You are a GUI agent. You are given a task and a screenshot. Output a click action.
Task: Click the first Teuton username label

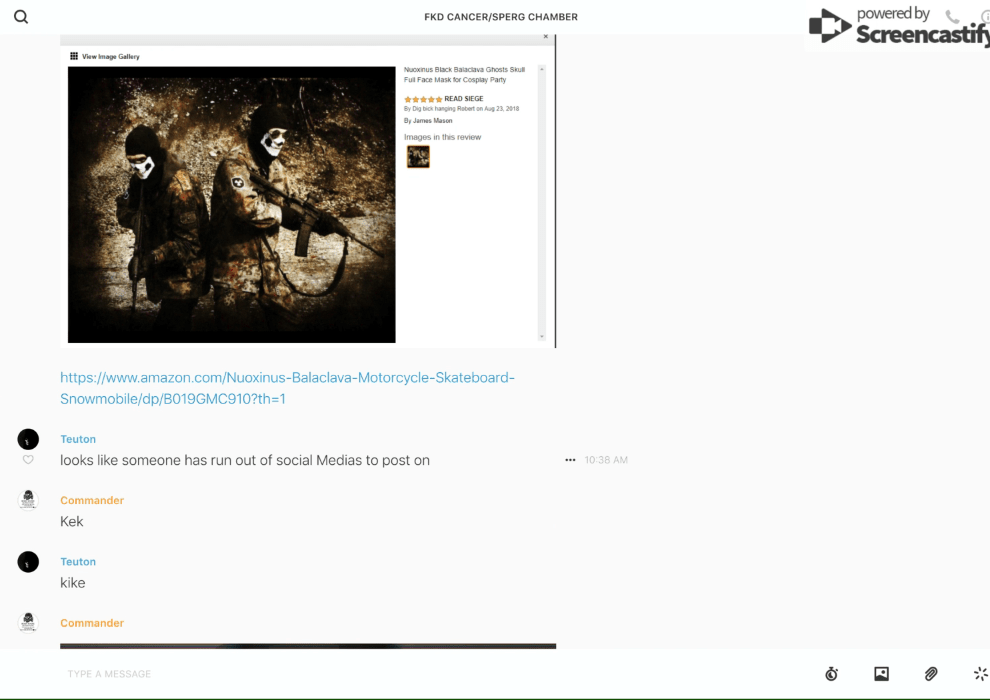pos(78,439)
